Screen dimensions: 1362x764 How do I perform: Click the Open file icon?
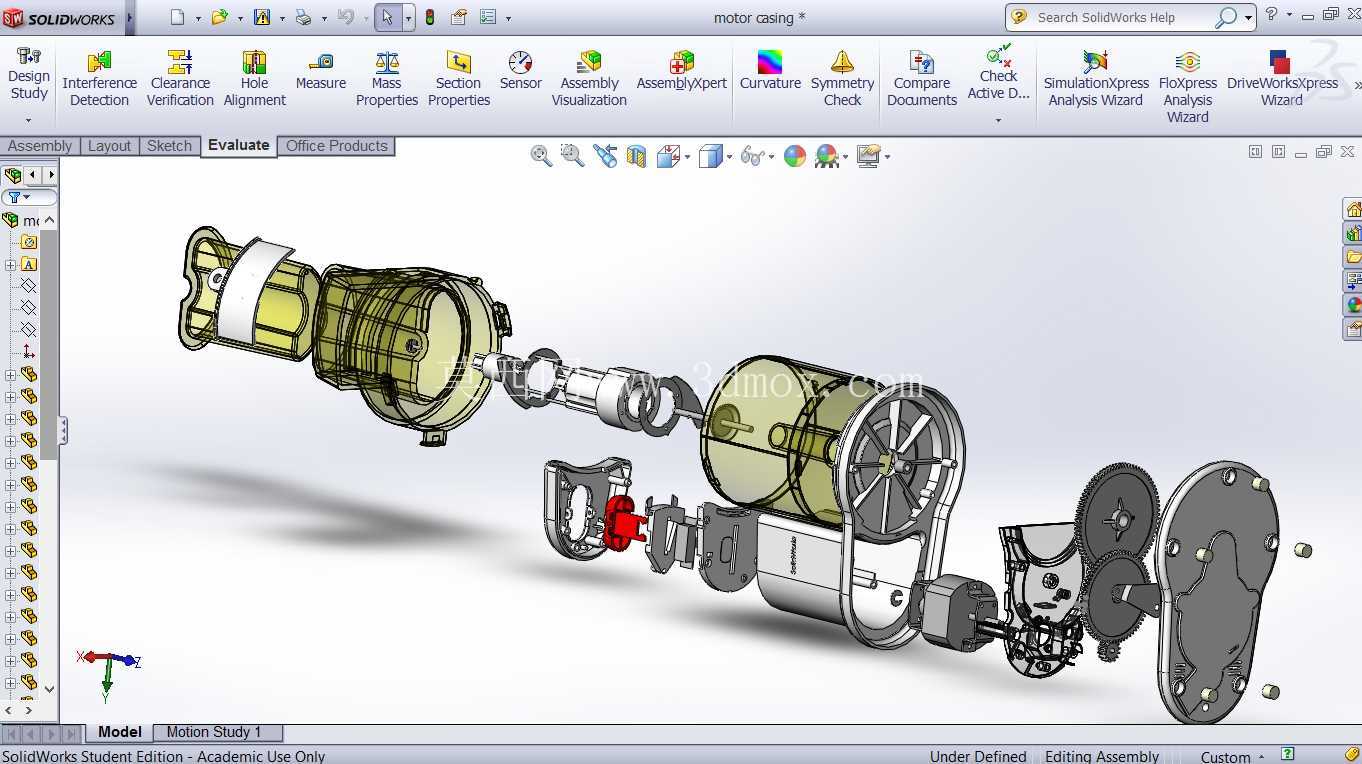219,17
